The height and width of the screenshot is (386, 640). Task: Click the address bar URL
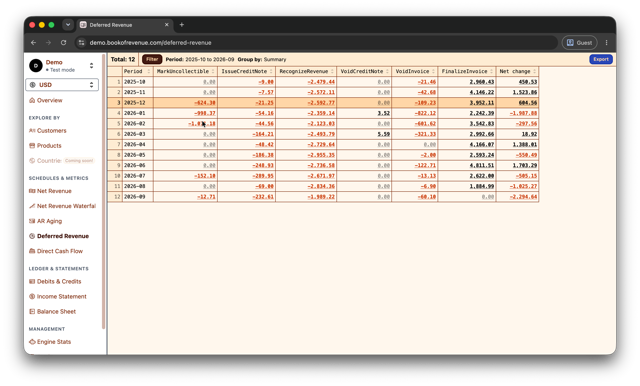[150, 42]
